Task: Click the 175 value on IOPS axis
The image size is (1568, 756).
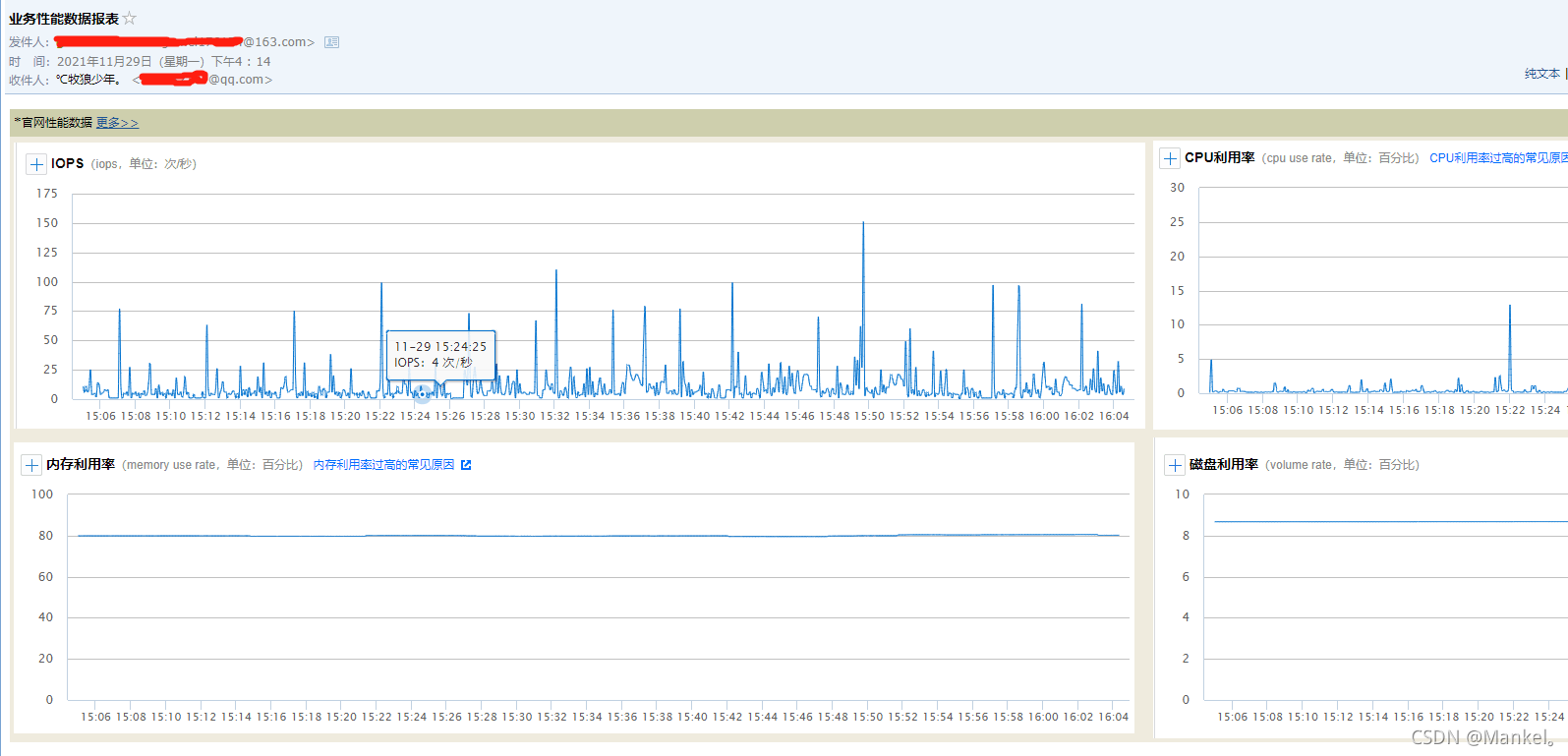Action: 47,194
